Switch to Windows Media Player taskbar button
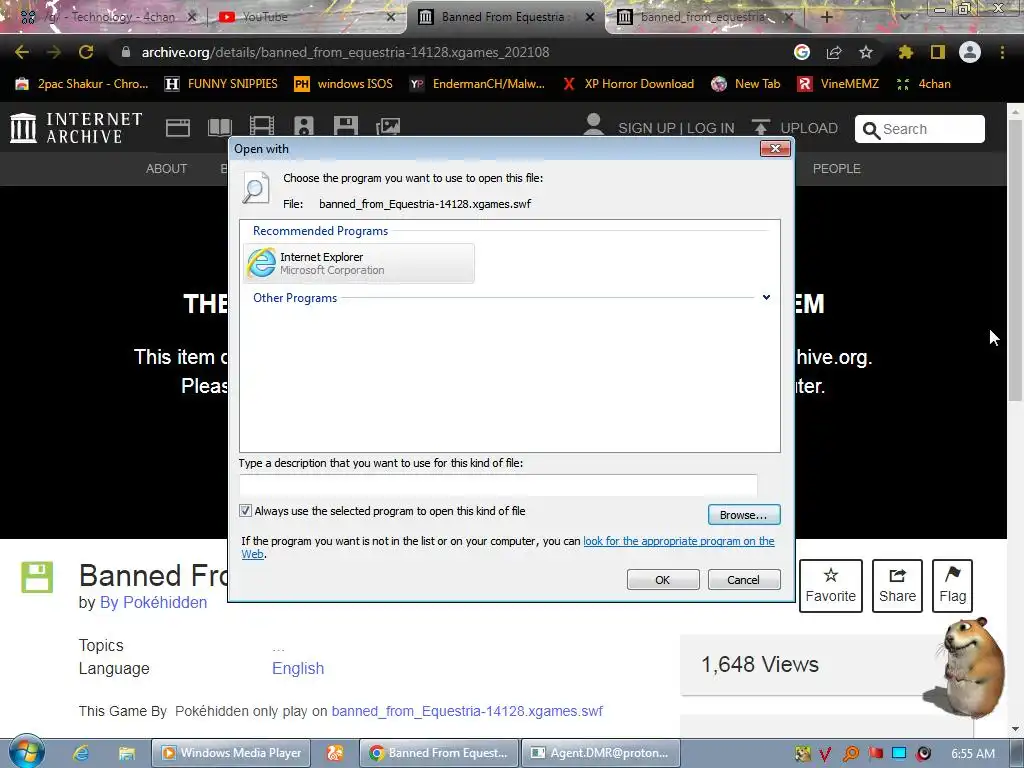This screenshot has height=768, width=1024. pos(231,753)
